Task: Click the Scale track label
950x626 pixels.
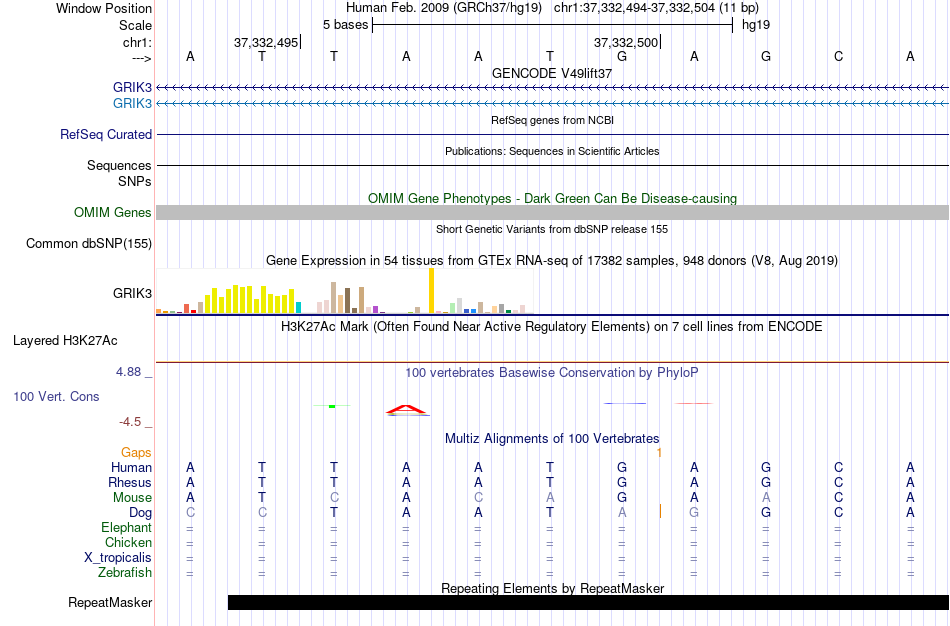Action: [135, 25]
